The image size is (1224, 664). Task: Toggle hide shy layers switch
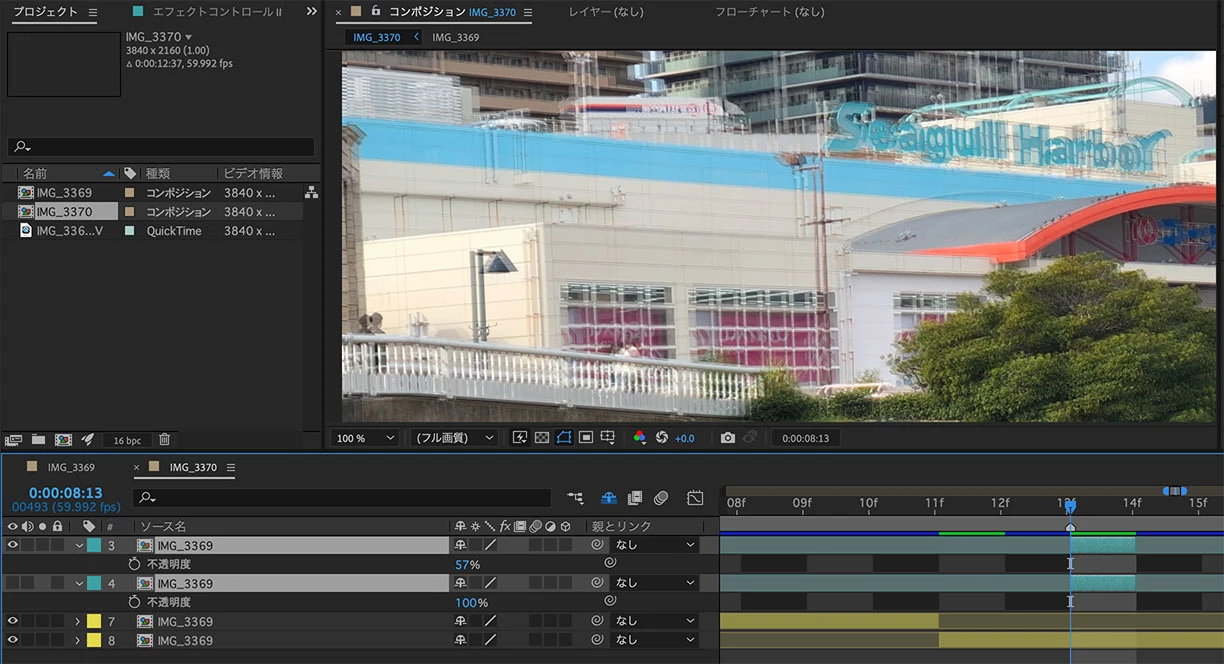click(608, 497)
